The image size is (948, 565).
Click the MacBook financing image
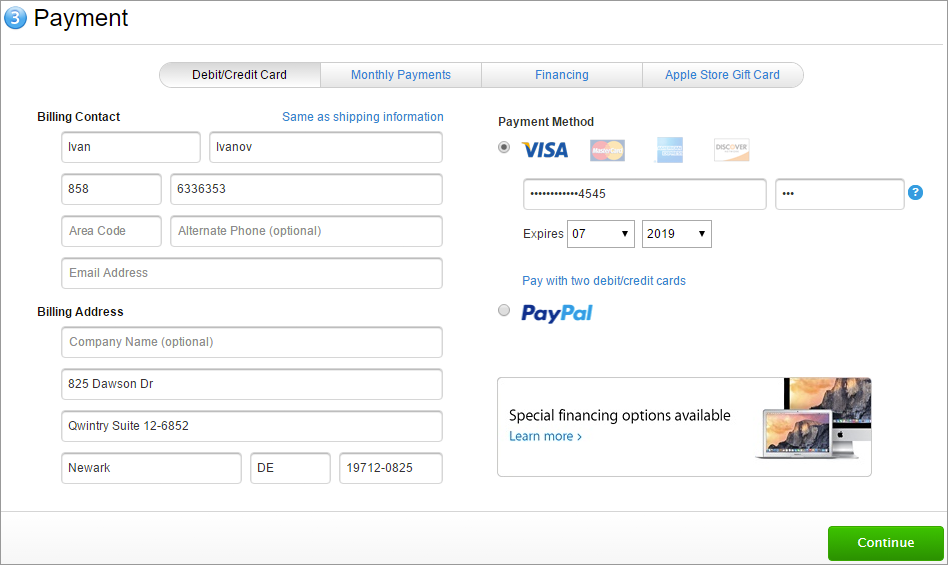pyautogui.click(x=814, y=422)
